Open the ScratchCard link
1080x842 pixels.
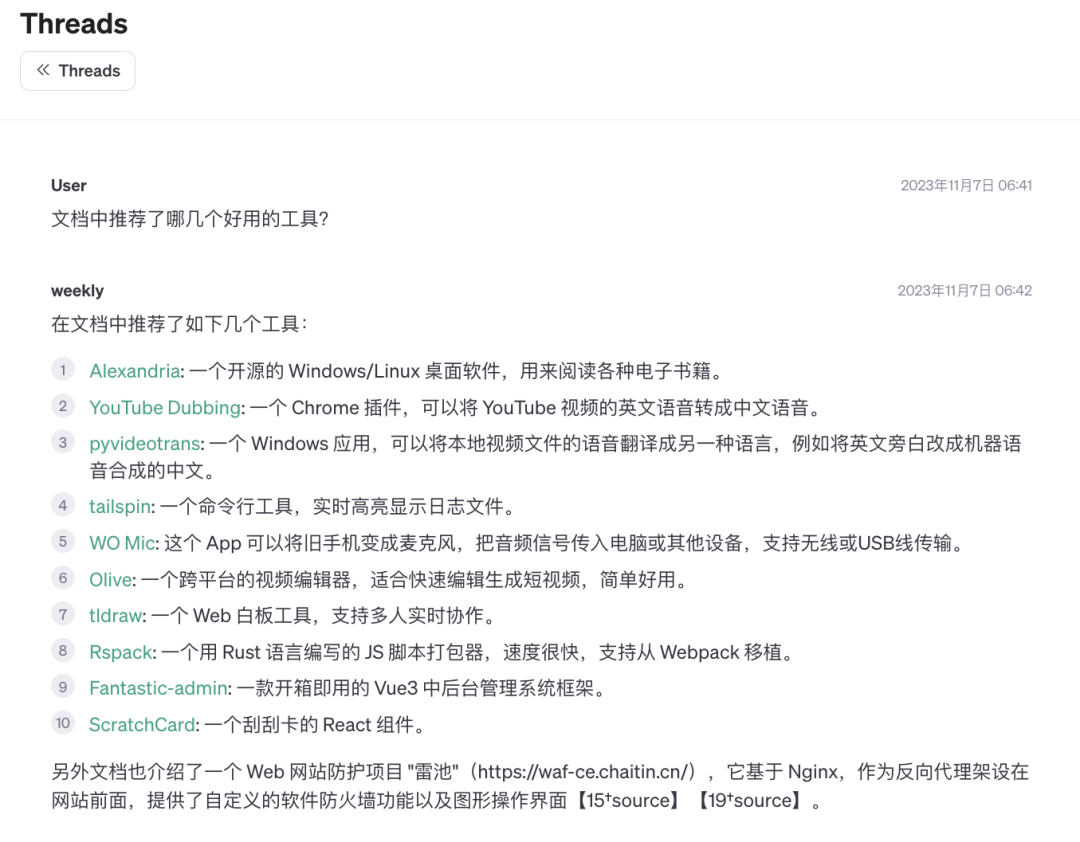[x=142, y=724]
